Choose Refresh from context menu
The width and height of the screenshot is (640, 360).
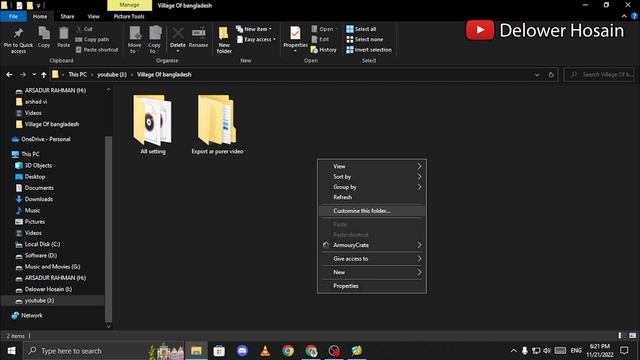372,197
